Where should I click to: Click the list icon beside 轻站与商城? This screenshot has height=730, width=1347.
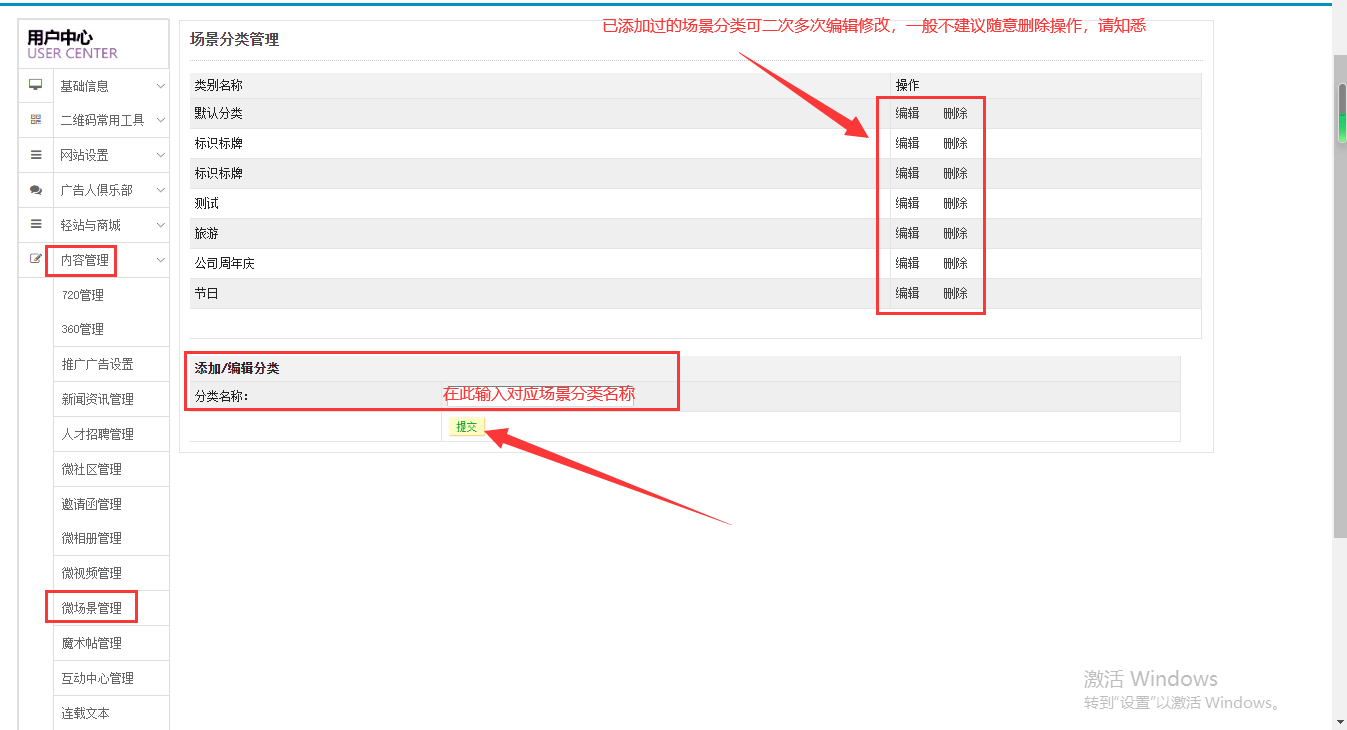pos(36,225)
